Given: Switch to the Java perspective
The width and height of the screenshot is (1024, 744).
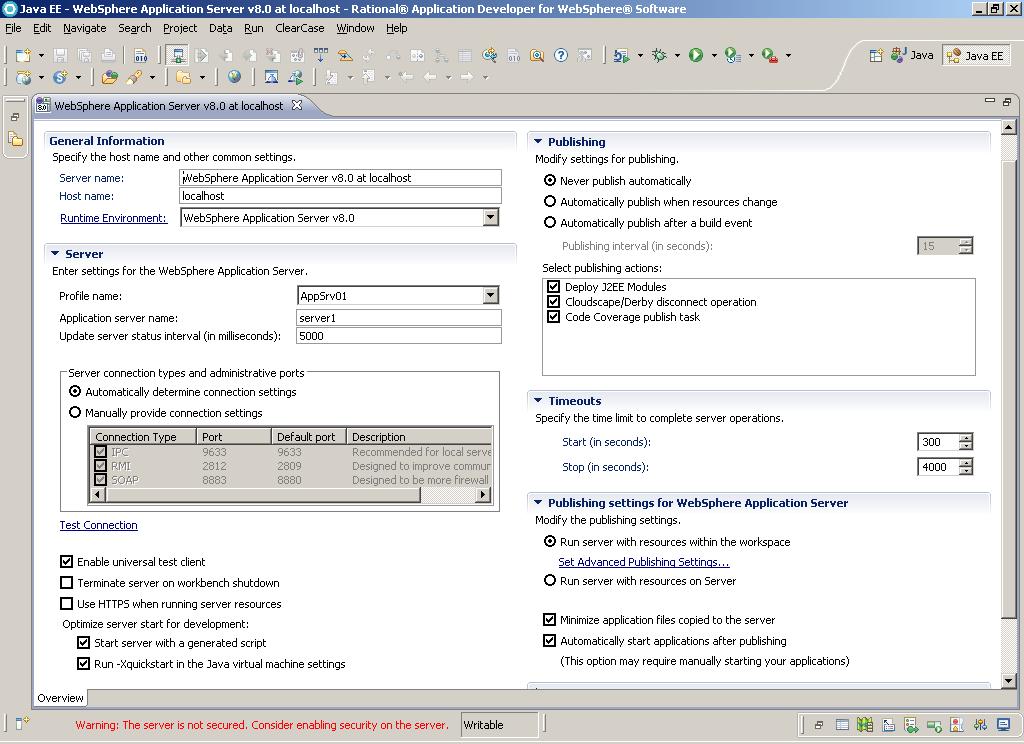Looking at the screenshot, I should [x=912, y=56].
